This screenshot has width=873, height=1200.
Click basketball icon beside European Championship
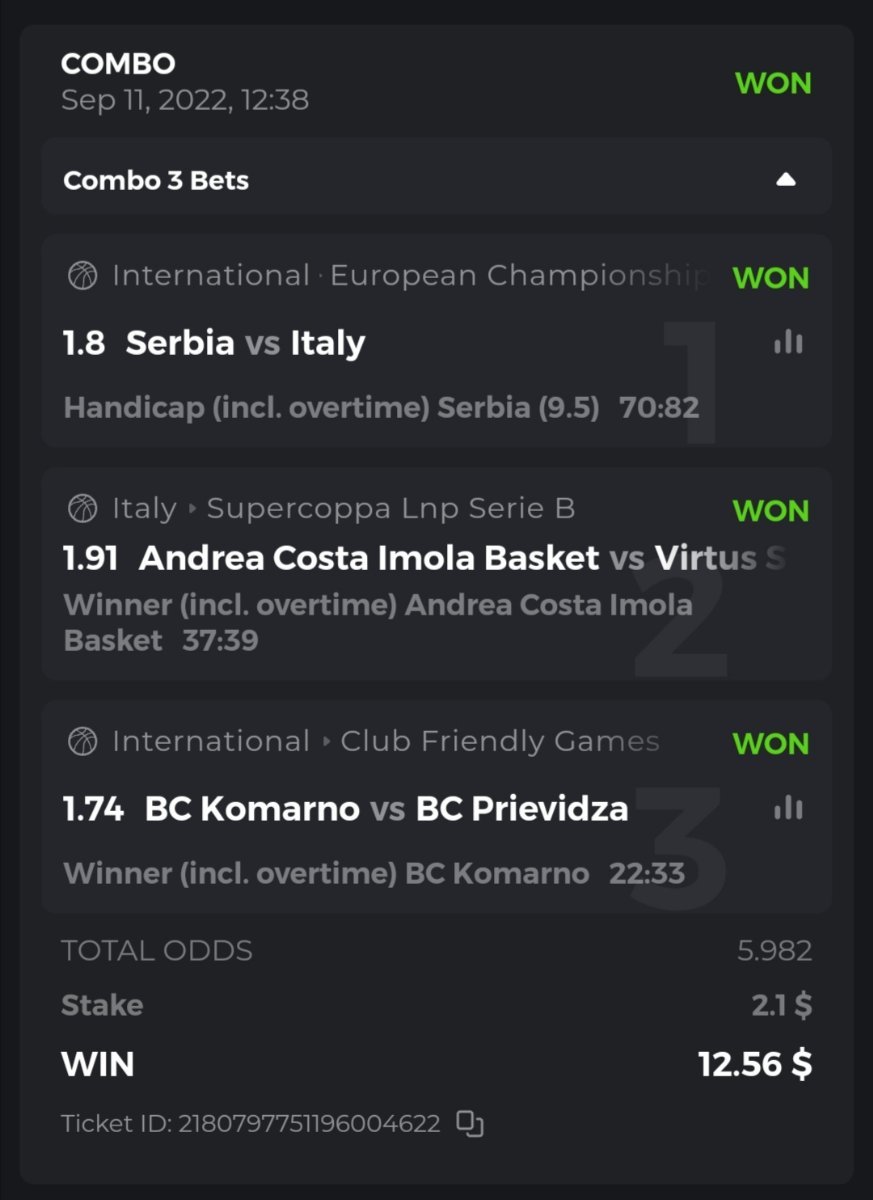click(x=82, y=275)
